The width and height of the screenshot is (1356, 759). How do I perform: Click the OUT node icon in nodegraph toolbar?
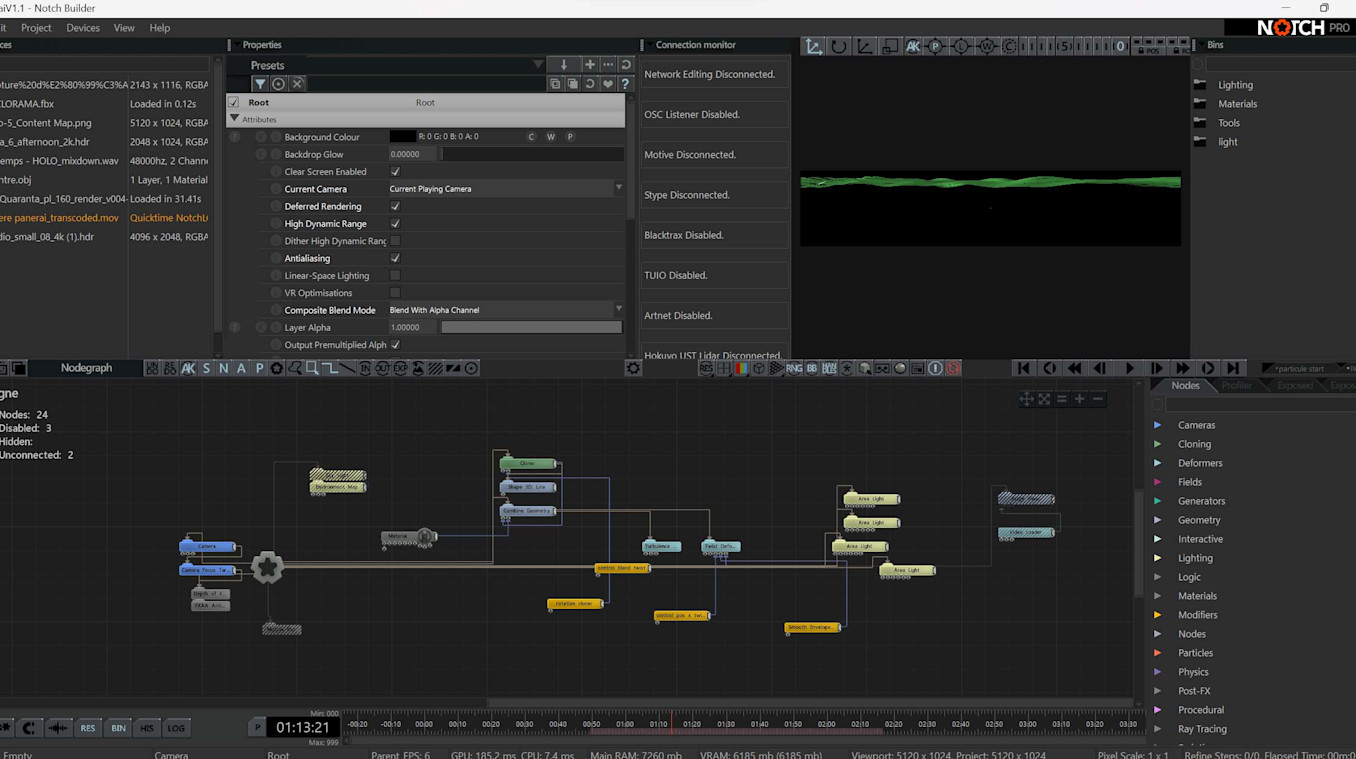[383, 368]
